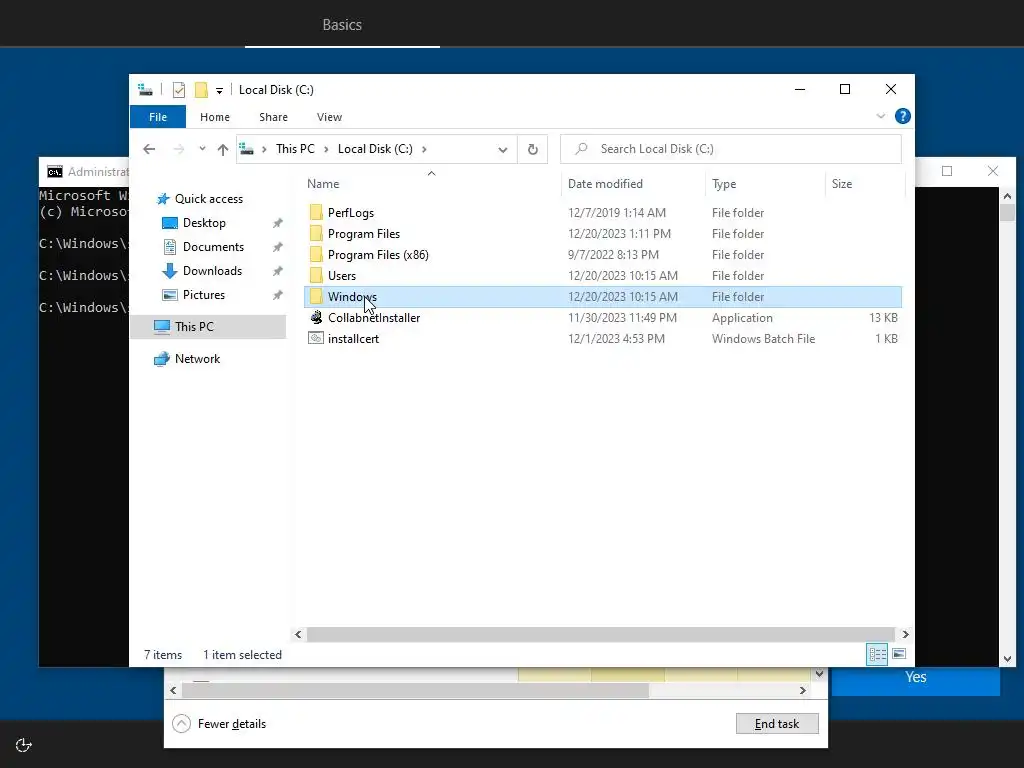Select the Users folder icon
1024x768 pixels.
coord(316,275)
